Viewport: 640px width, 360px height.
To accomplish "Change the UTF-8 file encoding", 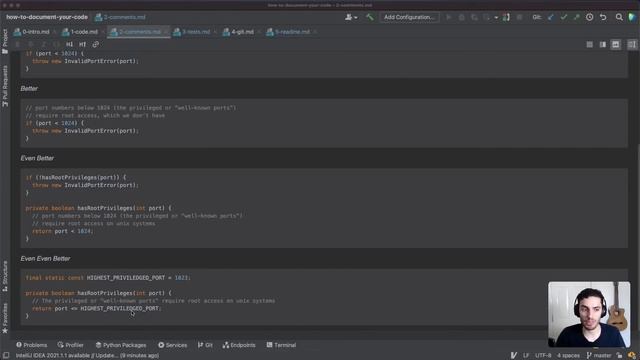I will [543, 356].
